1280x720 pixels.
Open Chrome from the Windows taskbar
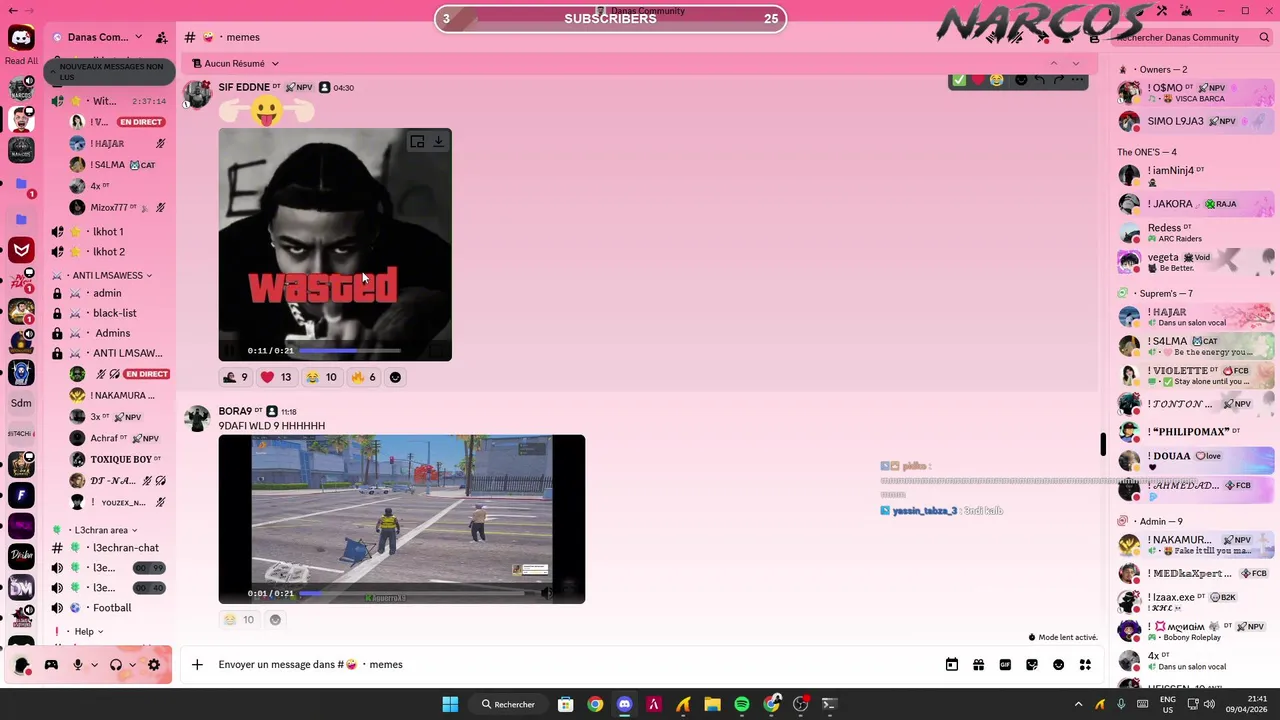coord(595,704)
